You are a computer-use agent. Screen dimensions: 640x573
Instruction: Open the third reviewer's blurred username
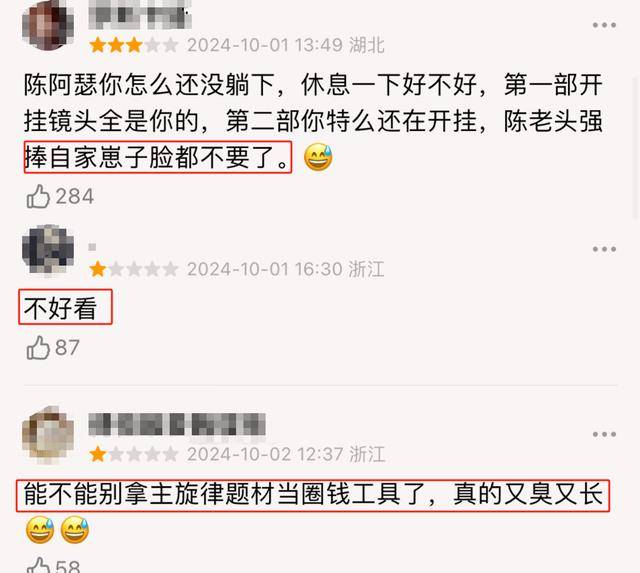(177, 424)
